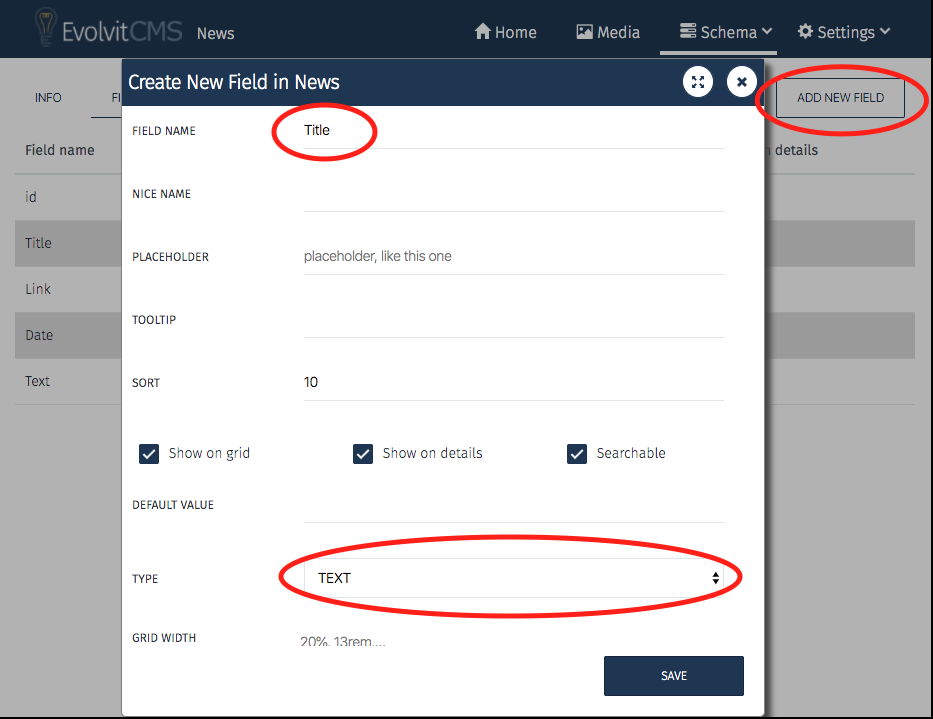Viewport: 933px width, 719px height.
Task: Toggle the Show on details checkbox
Action: click(363, 454)
